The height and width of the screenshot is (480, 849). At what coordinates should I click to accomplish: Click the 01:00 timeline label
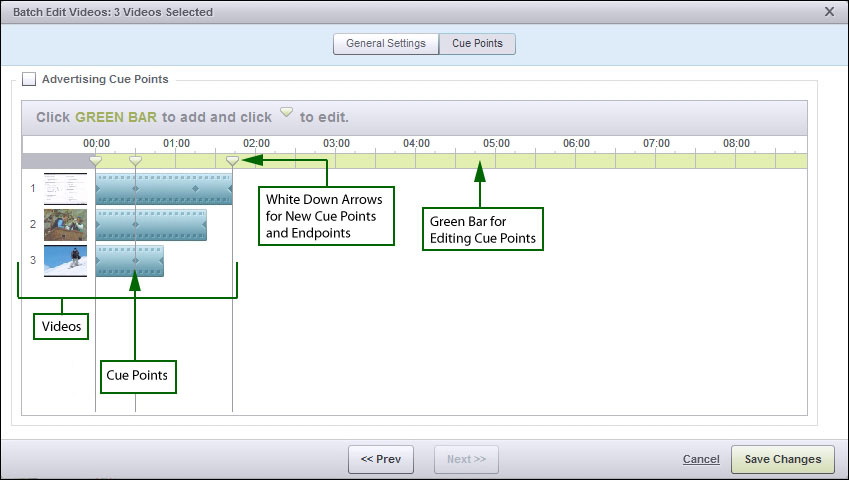[x=177, y=143]
